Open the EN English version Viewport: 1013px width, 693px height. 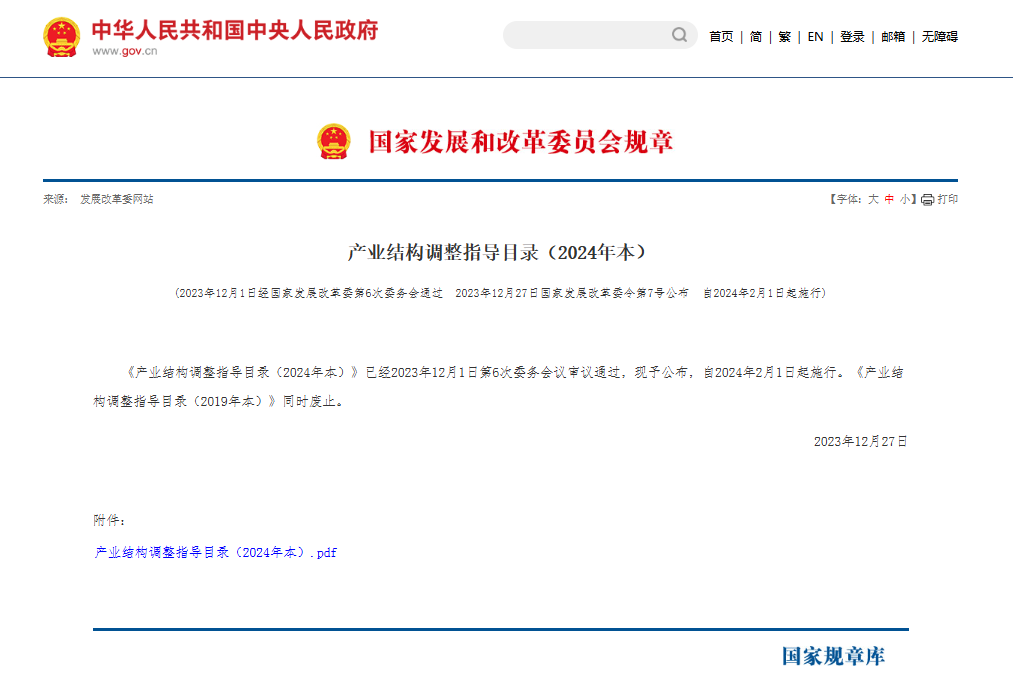coord(815,36)
